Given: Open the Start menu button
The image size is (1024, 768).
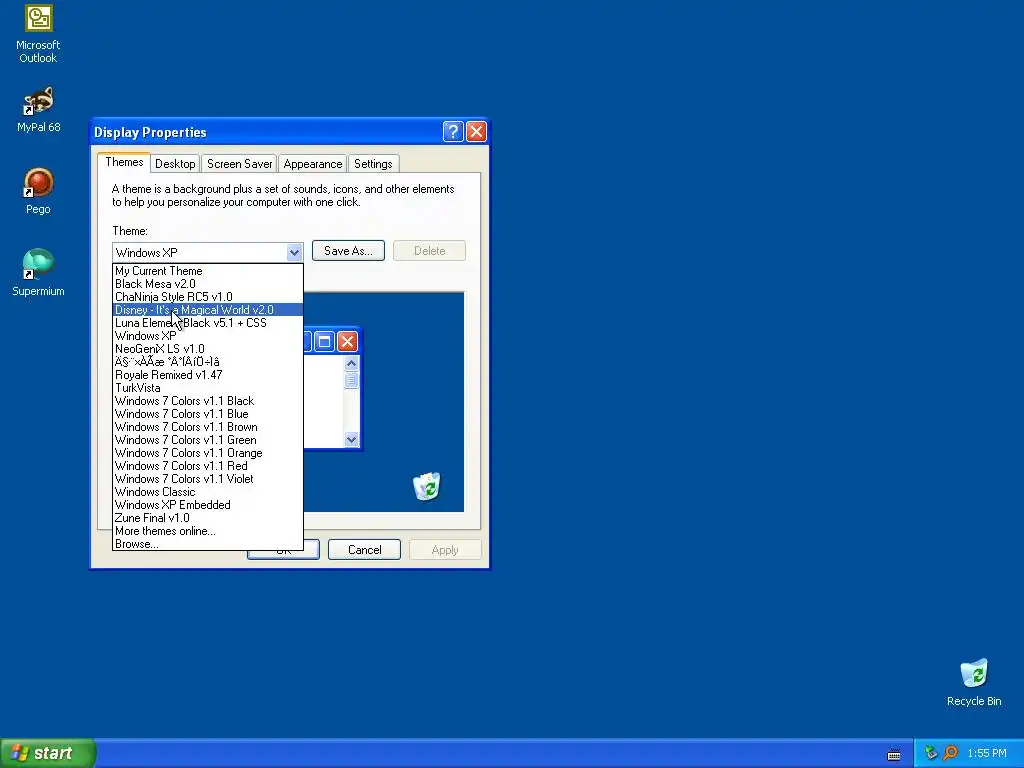Looking at the screenshot, I should point(48,753).
